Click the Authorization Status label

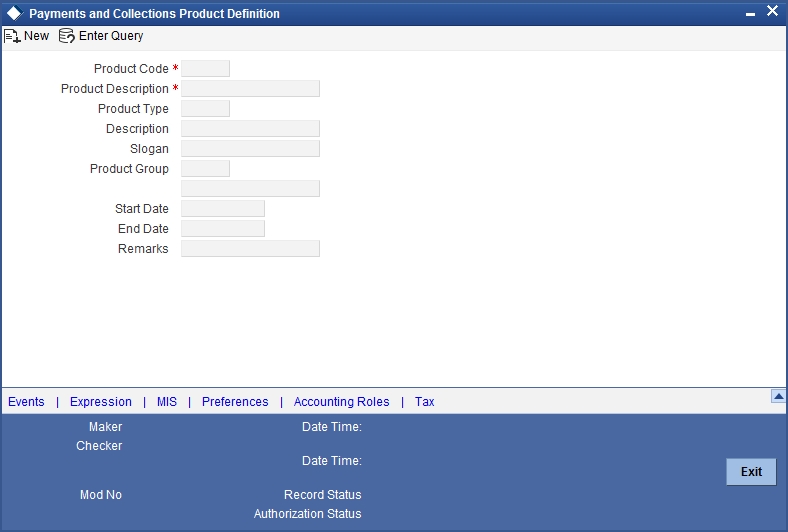pyautogui.click(x=308, y=514)
